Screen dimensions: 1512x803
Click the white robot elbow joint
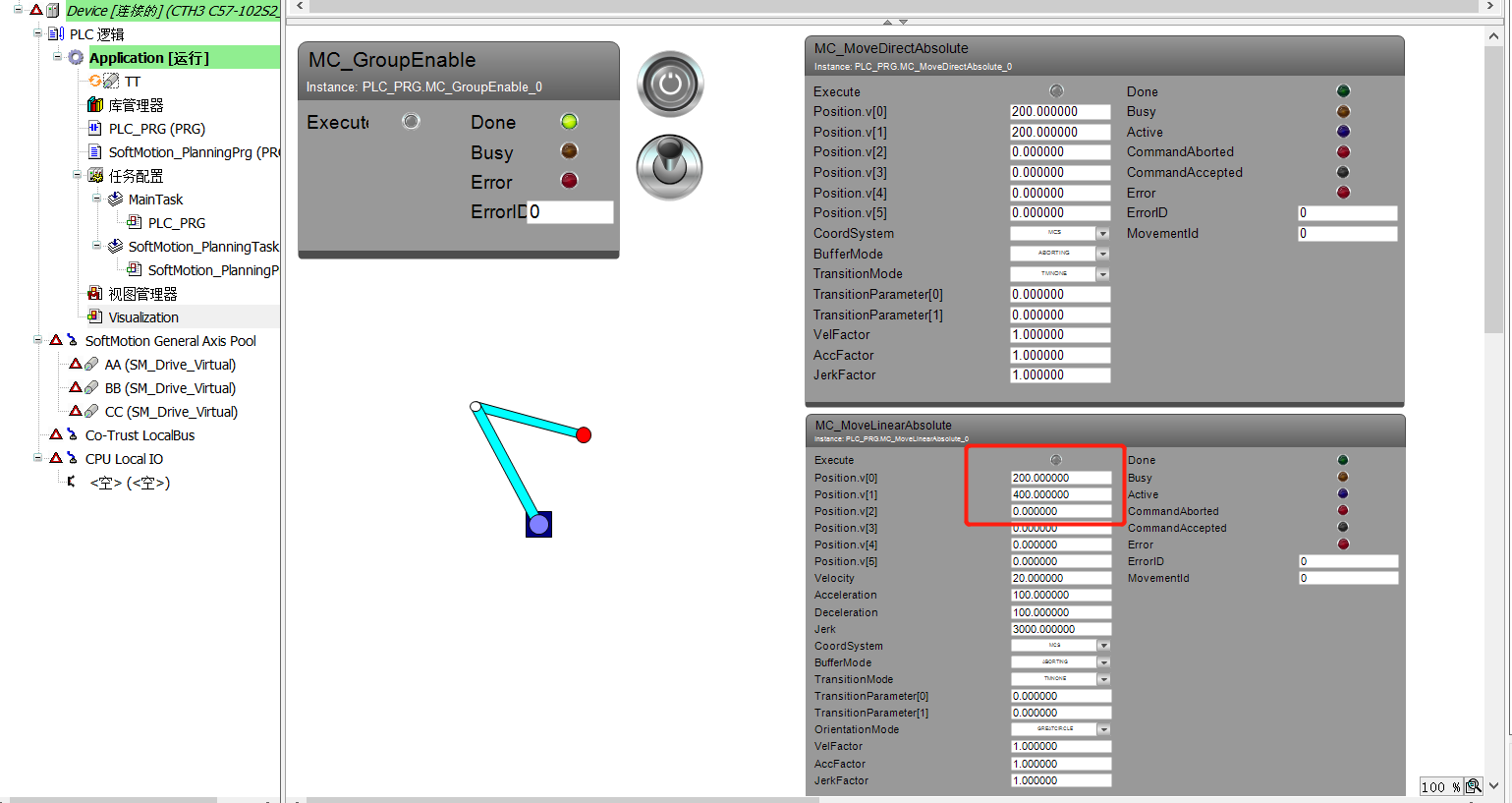(x=476, y=406)
